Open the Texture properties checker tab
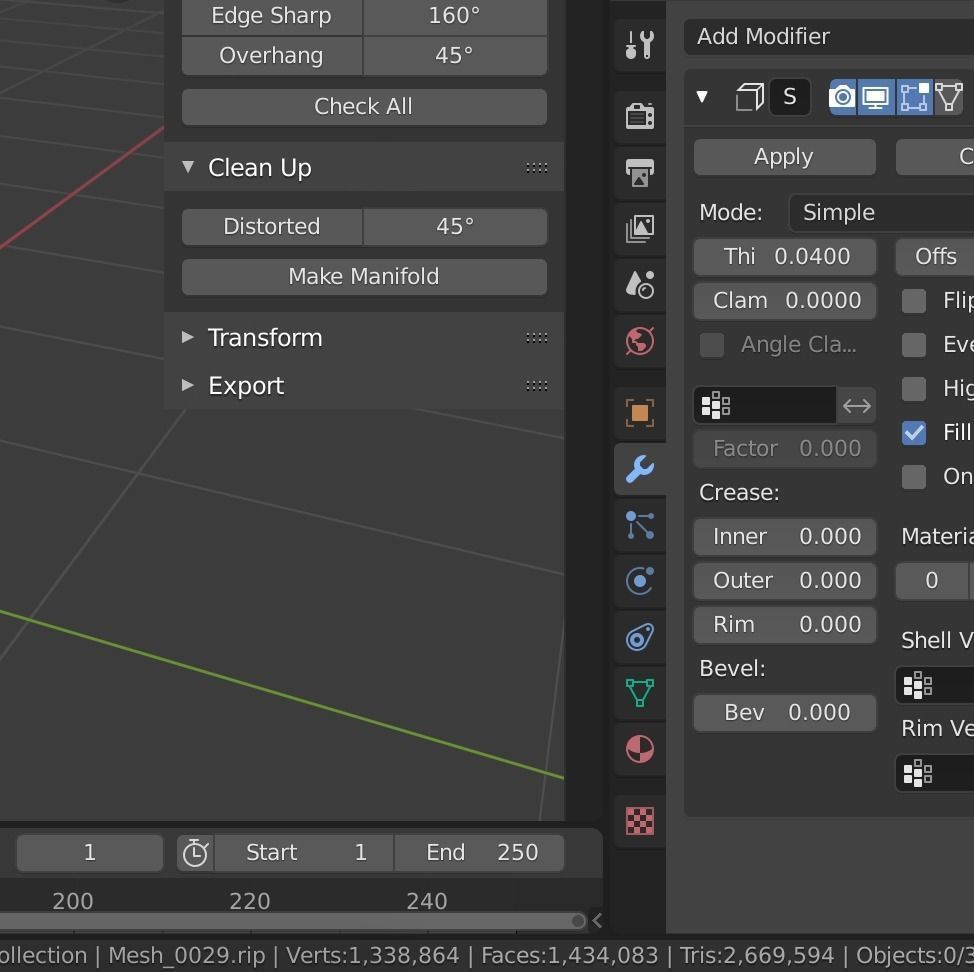 640,821
